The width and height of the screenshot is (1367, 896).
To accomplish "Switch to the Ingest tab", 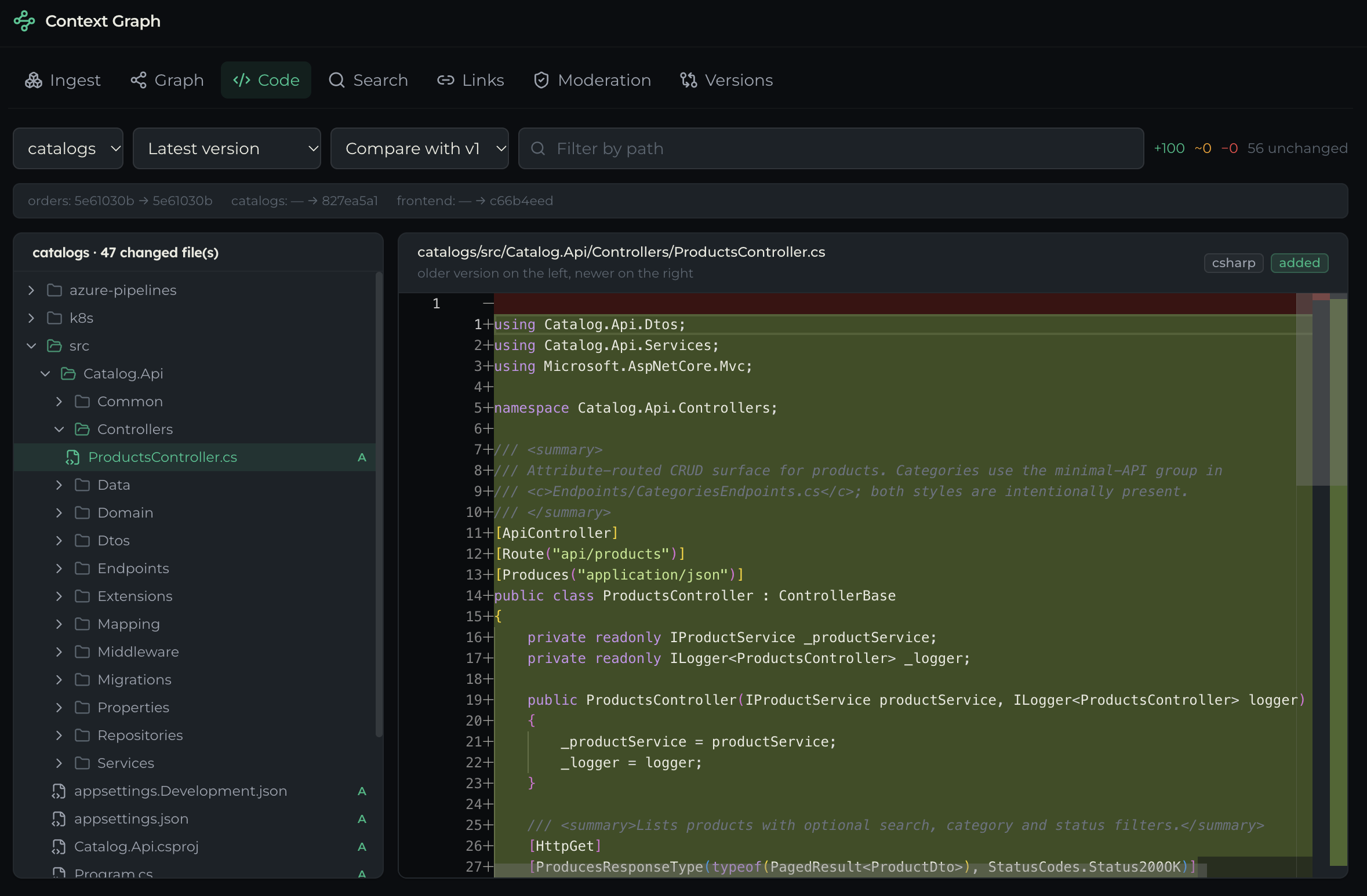I will (63, 80).
